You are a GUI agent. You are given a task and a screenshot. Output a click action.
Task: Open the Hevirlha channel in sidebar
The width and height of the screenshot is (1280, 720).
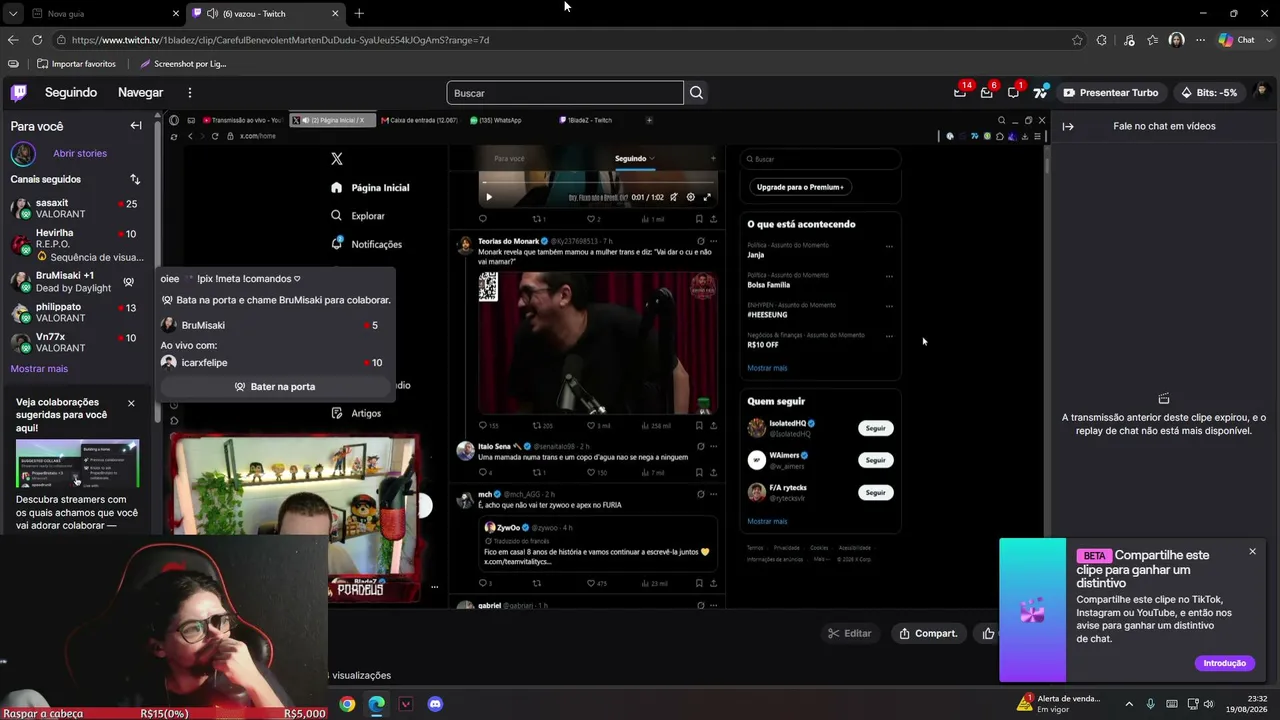coord(75,244)
